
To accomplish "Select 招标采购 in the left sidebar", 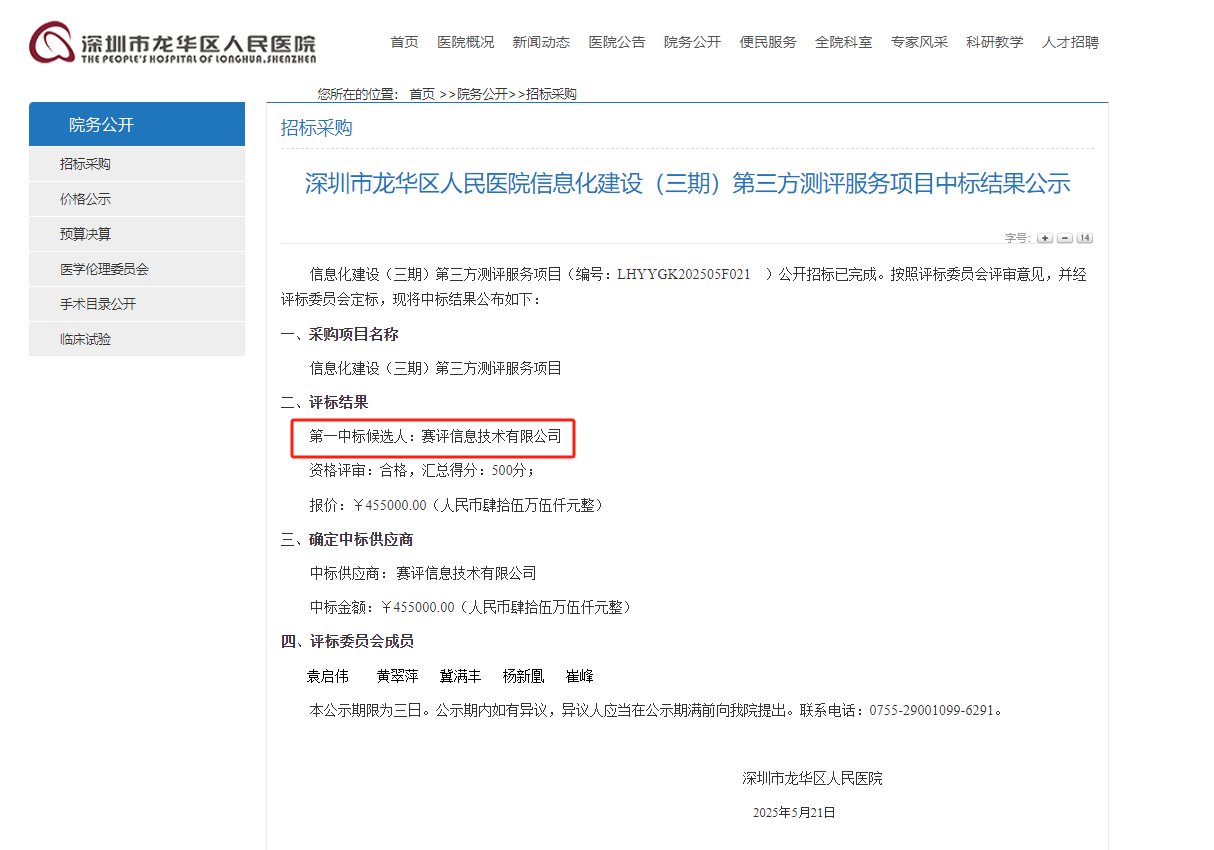I will (86, 164).
